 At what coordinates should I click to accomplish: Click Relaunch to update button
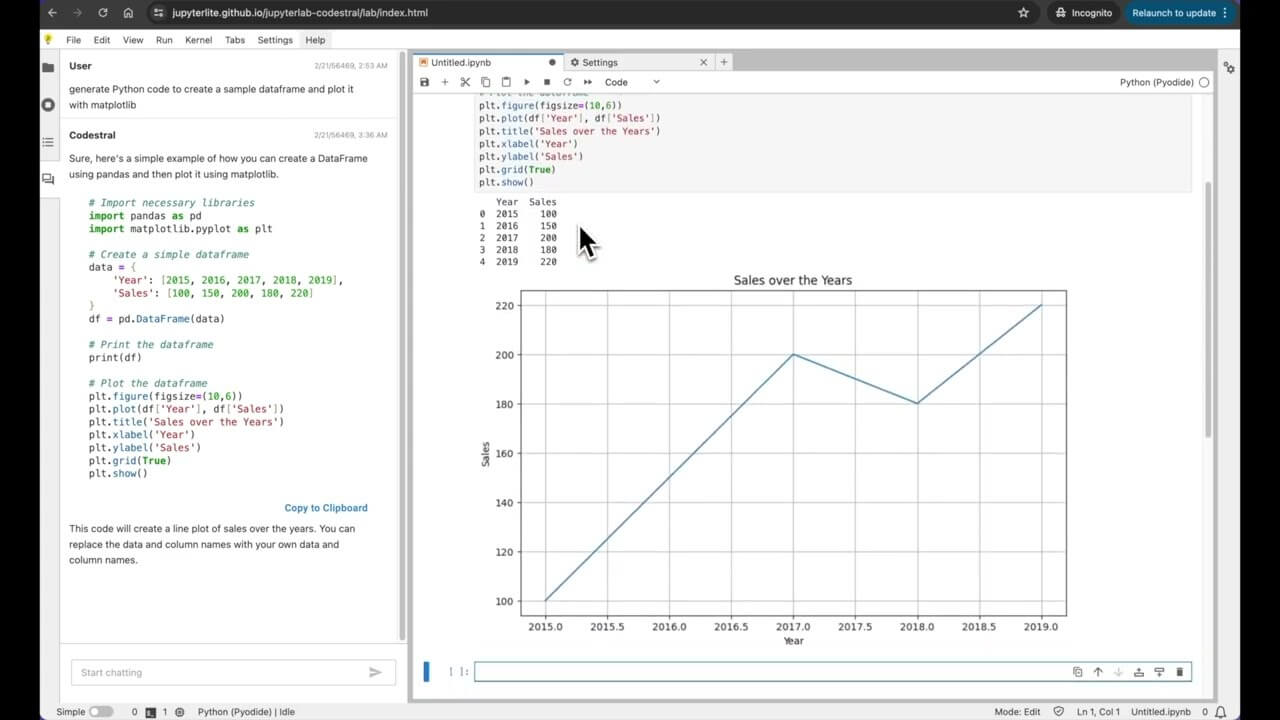1173,13
